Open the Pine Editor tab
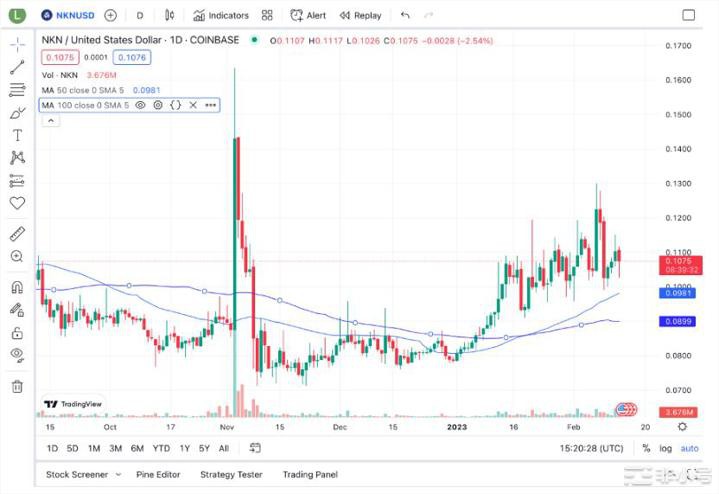 pyautogui.click(x=158, y=474)
